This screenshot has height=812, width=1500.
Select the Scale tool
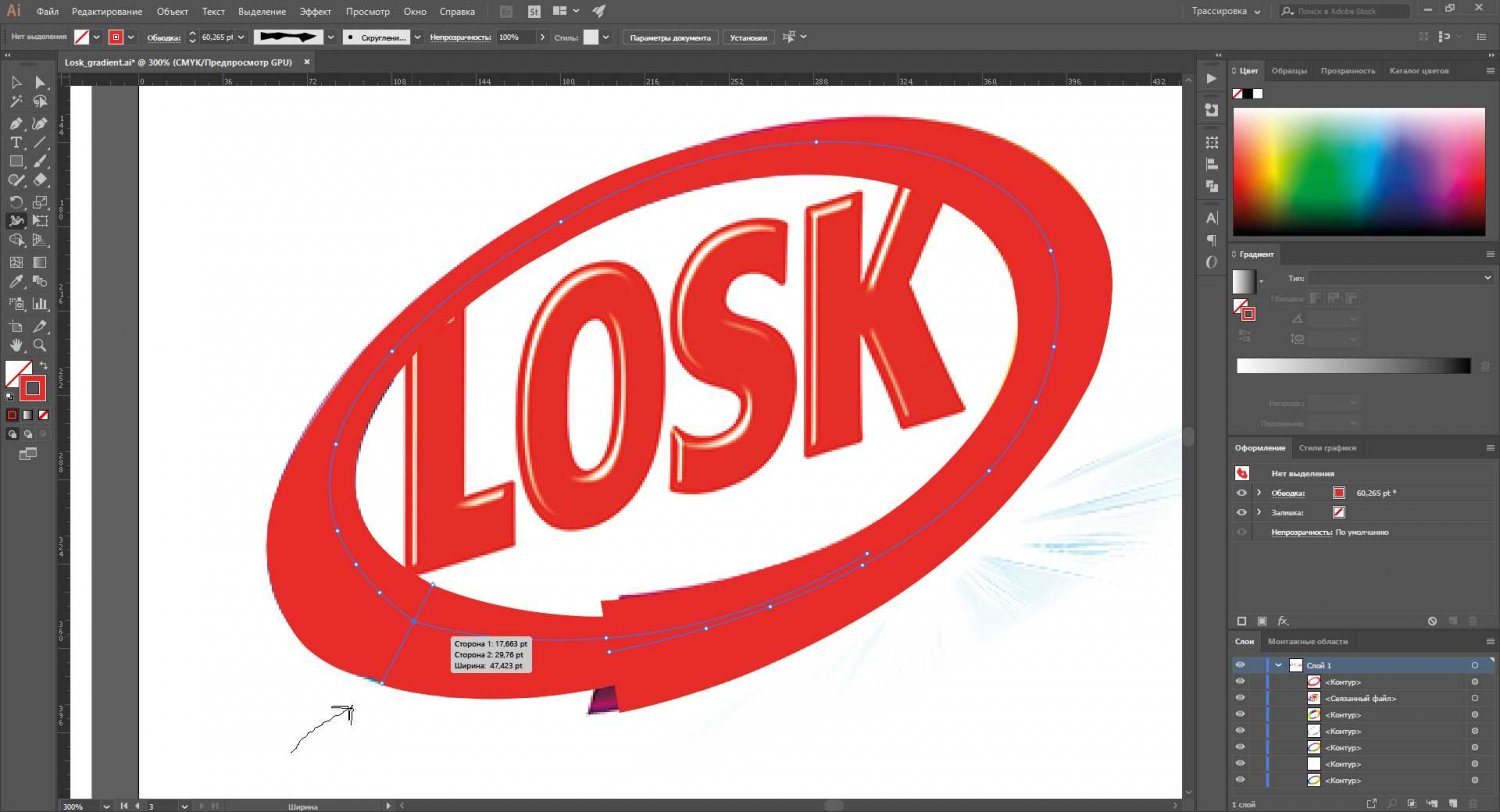point(40,203)
